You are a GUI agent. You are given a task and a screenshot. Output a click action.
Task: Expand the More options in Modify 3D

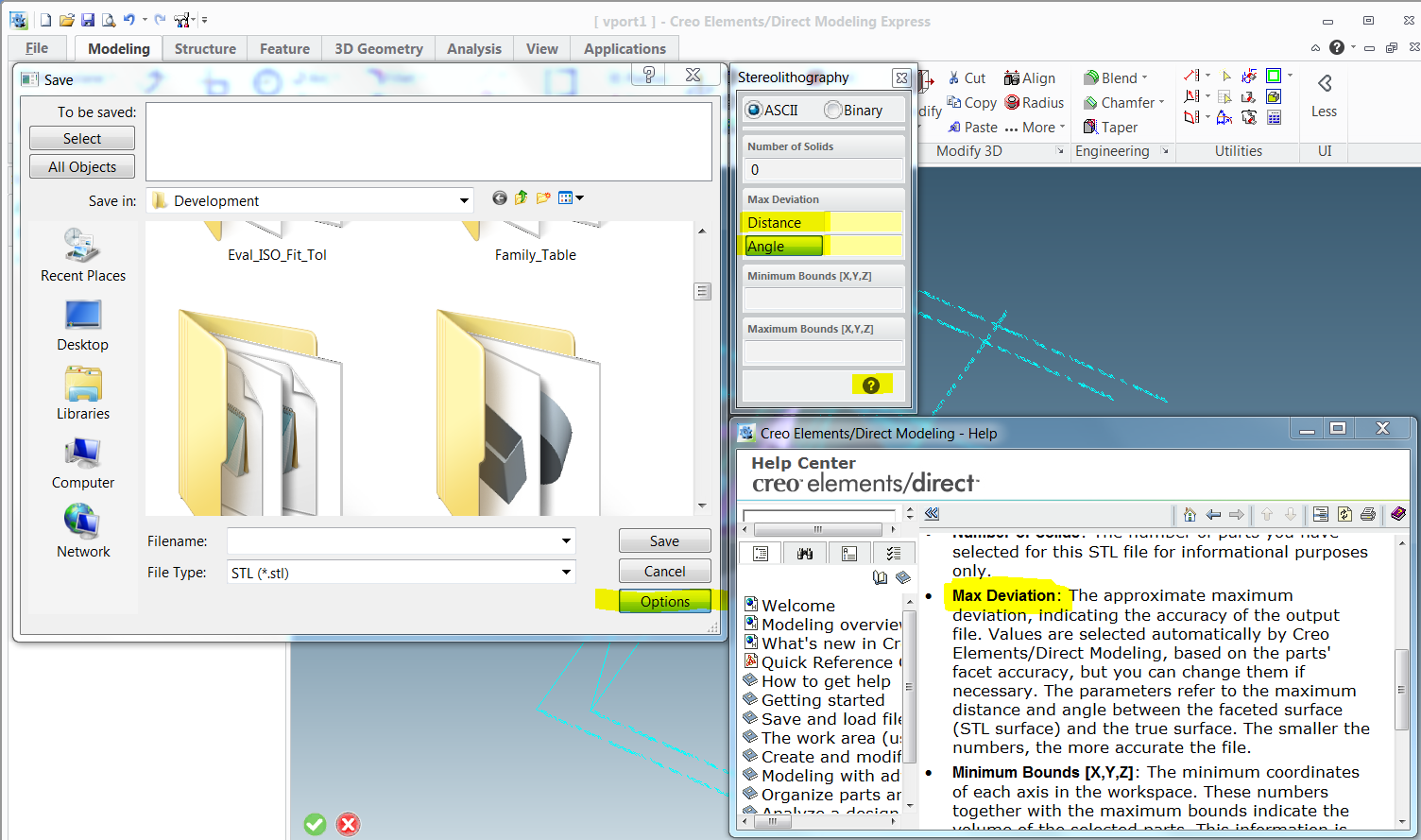(x=1035, y=127)
